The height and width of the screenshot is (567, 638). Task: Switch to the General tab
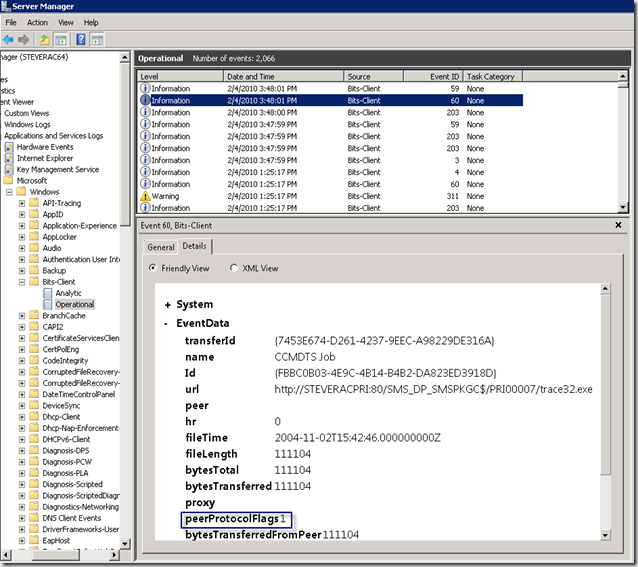(160, 247)
